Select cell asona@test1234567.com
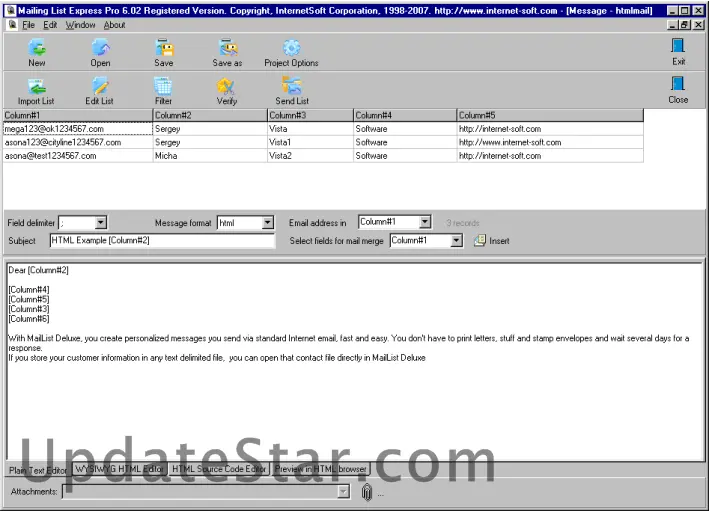Image resolution: width=710 pixels, height=511 pixels. point(78,156)
